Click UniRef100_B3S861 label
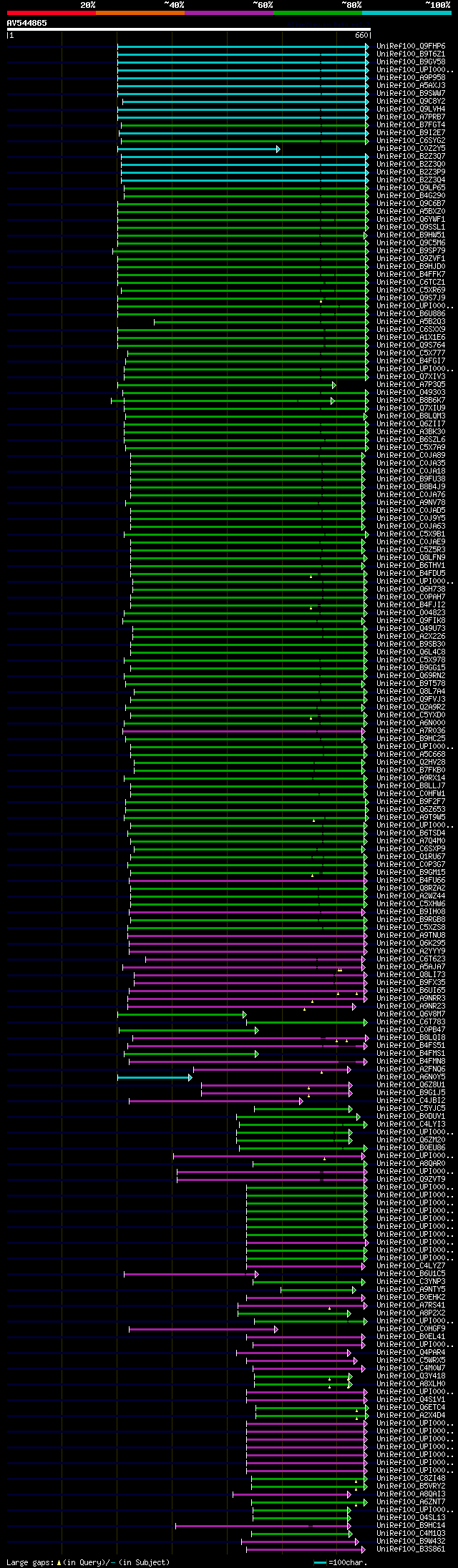The image size is (458, 1568). tap(411, 1549)
